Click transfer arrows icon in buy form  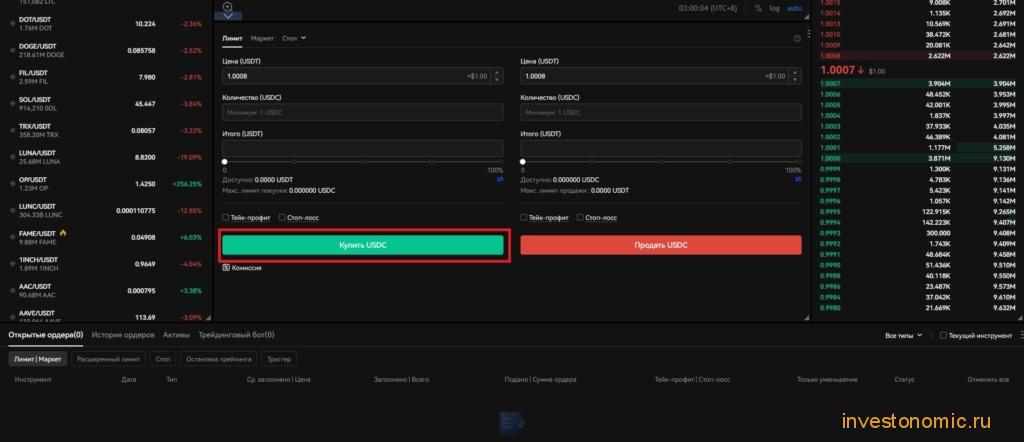[x=500, y=179]
